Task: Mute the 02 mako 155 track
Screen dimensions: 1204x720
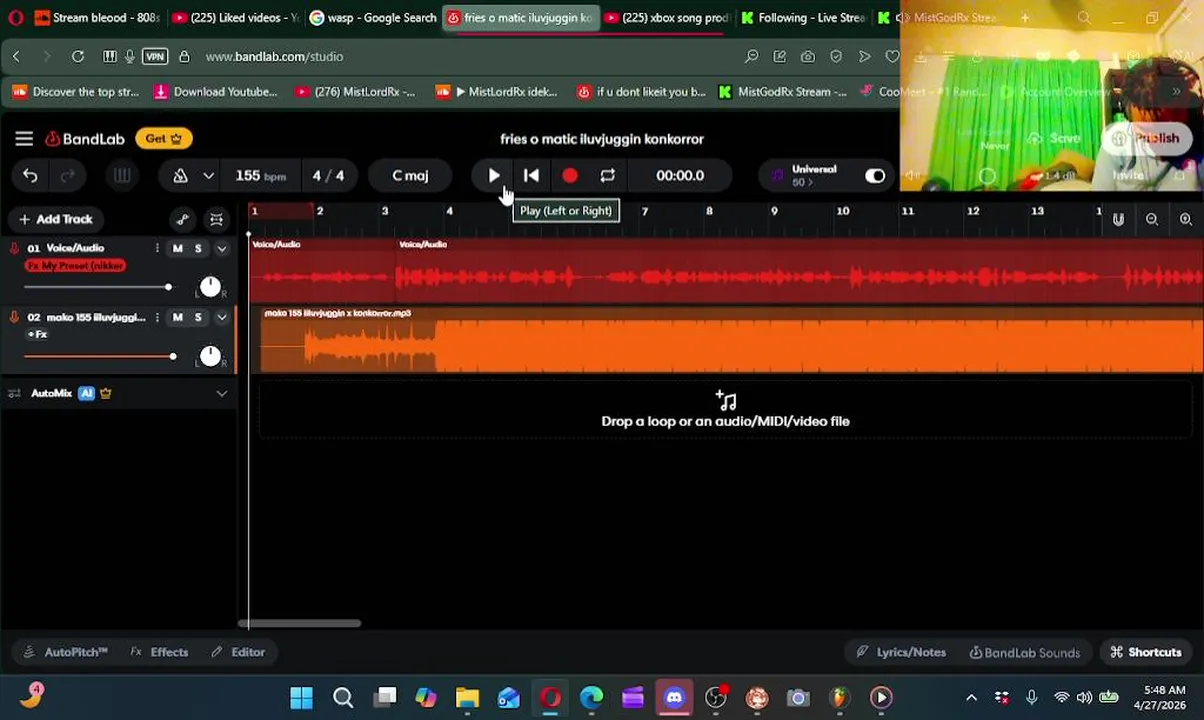Action: pos(177,318)
